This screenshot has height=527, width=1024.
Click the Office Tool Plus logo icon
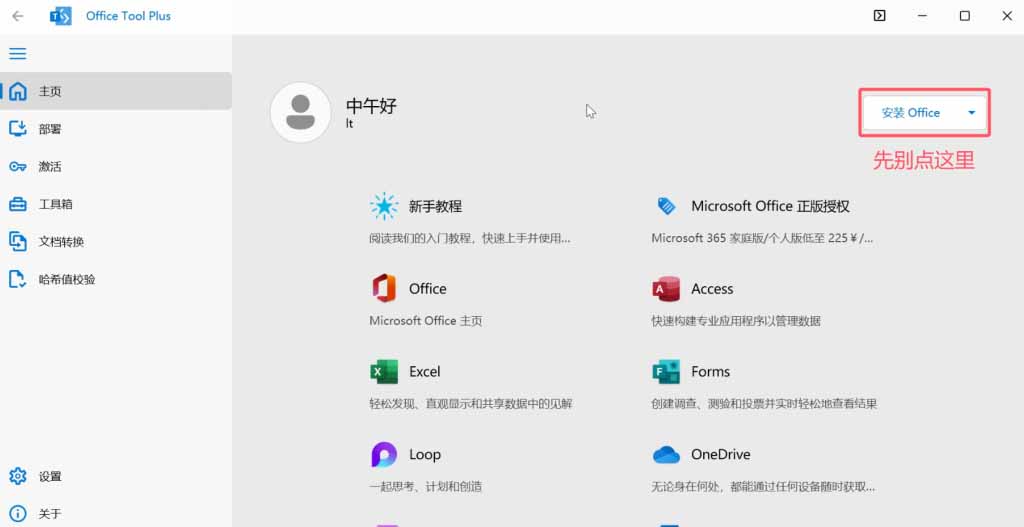pyautogui.click(x=61, y=16)
